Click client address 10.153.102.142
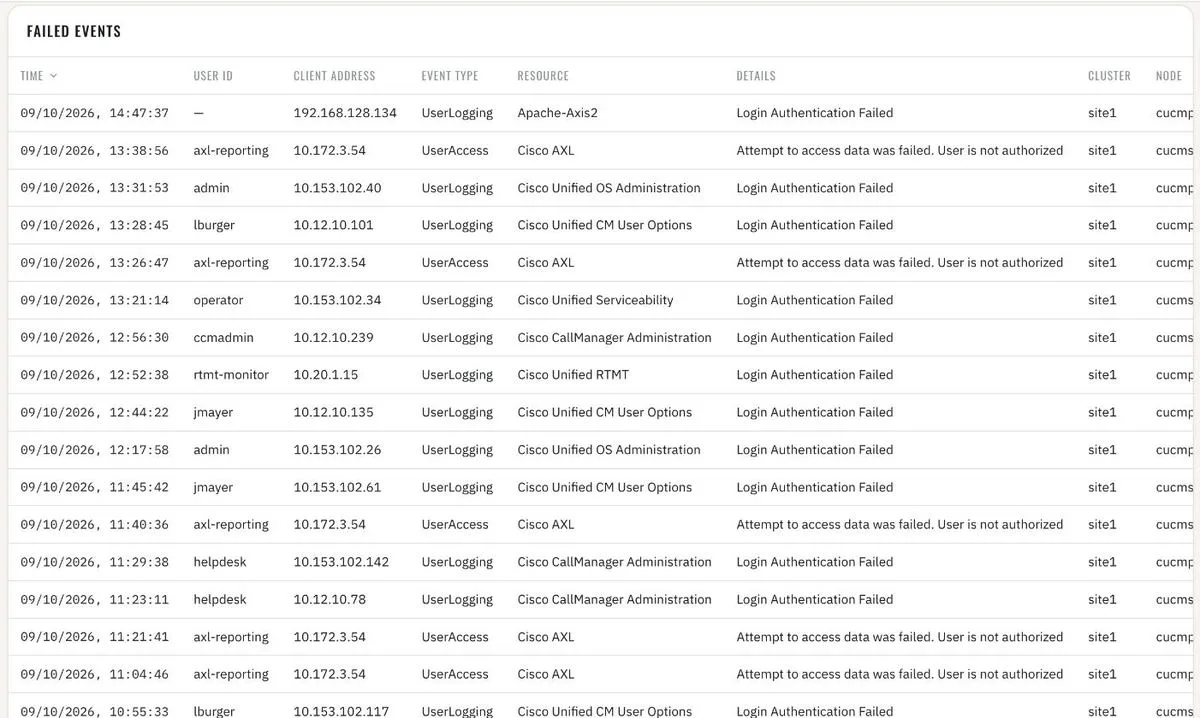1200x718 pixels. click(341, 562)
